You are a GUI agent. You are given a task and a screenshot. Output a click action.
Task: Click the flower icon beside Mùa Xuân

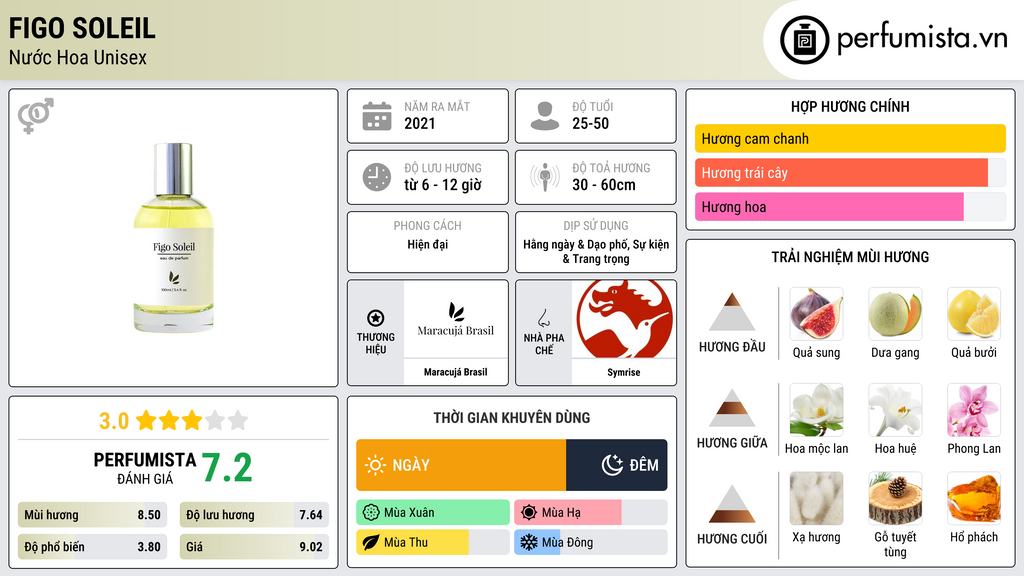click(371, 513)
